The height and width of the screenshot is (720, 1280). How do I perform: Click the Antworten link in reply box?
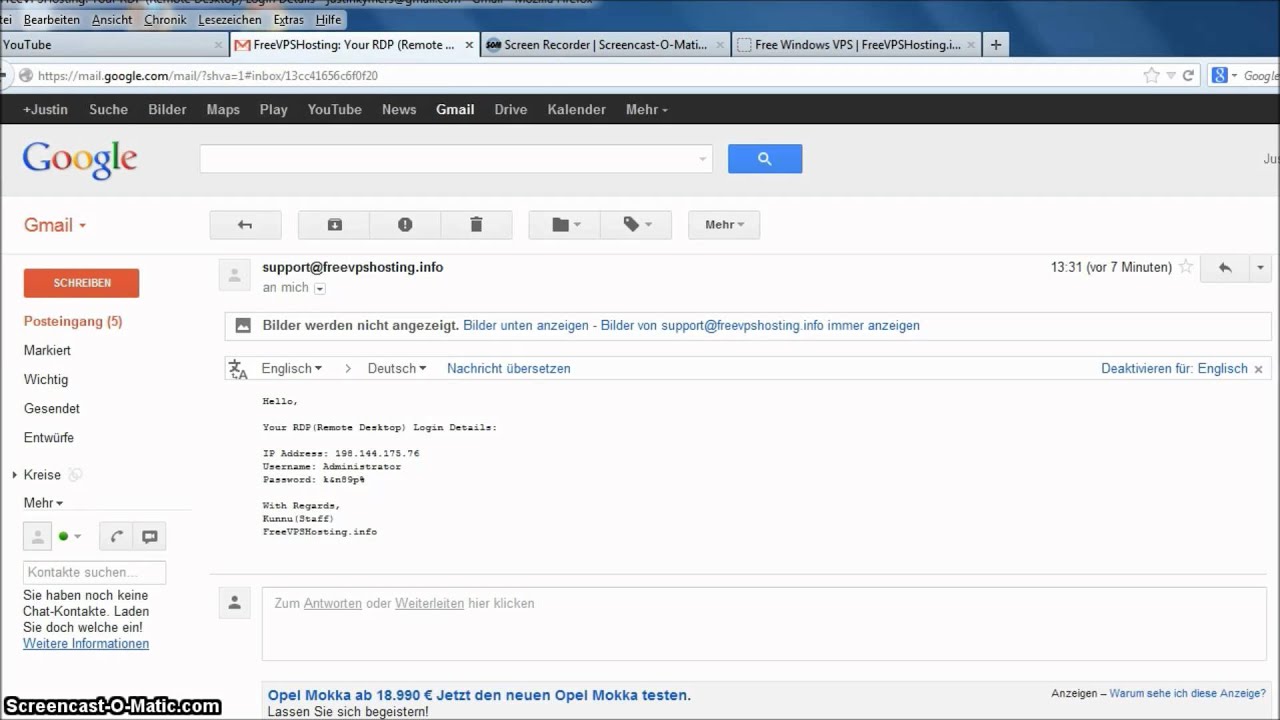click(x=333, y=603)
